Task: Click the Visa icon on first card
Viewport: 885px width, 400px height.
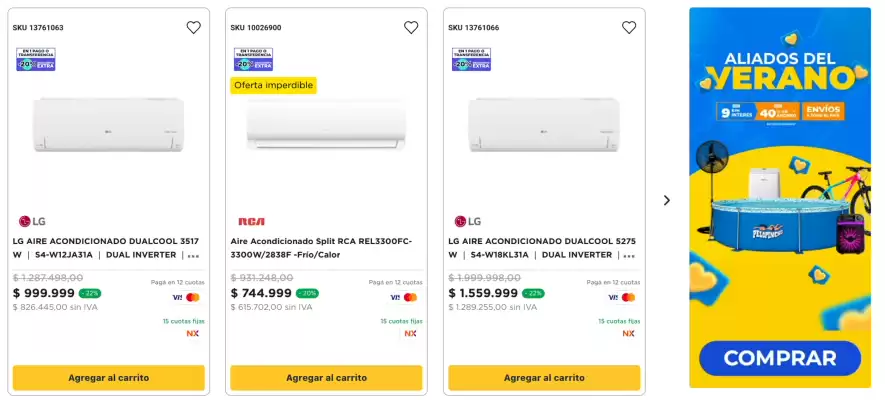Action: point(177,297)
